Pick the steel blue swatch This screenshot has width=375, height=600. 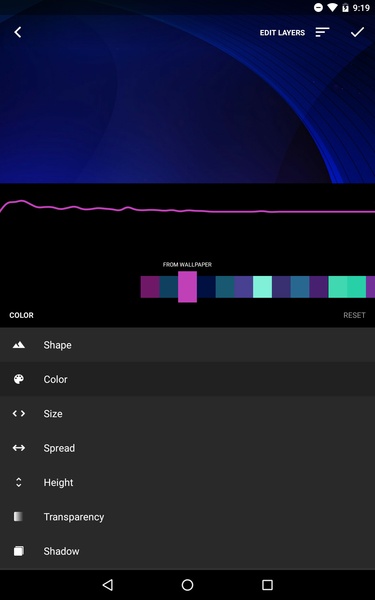[300, 287]
